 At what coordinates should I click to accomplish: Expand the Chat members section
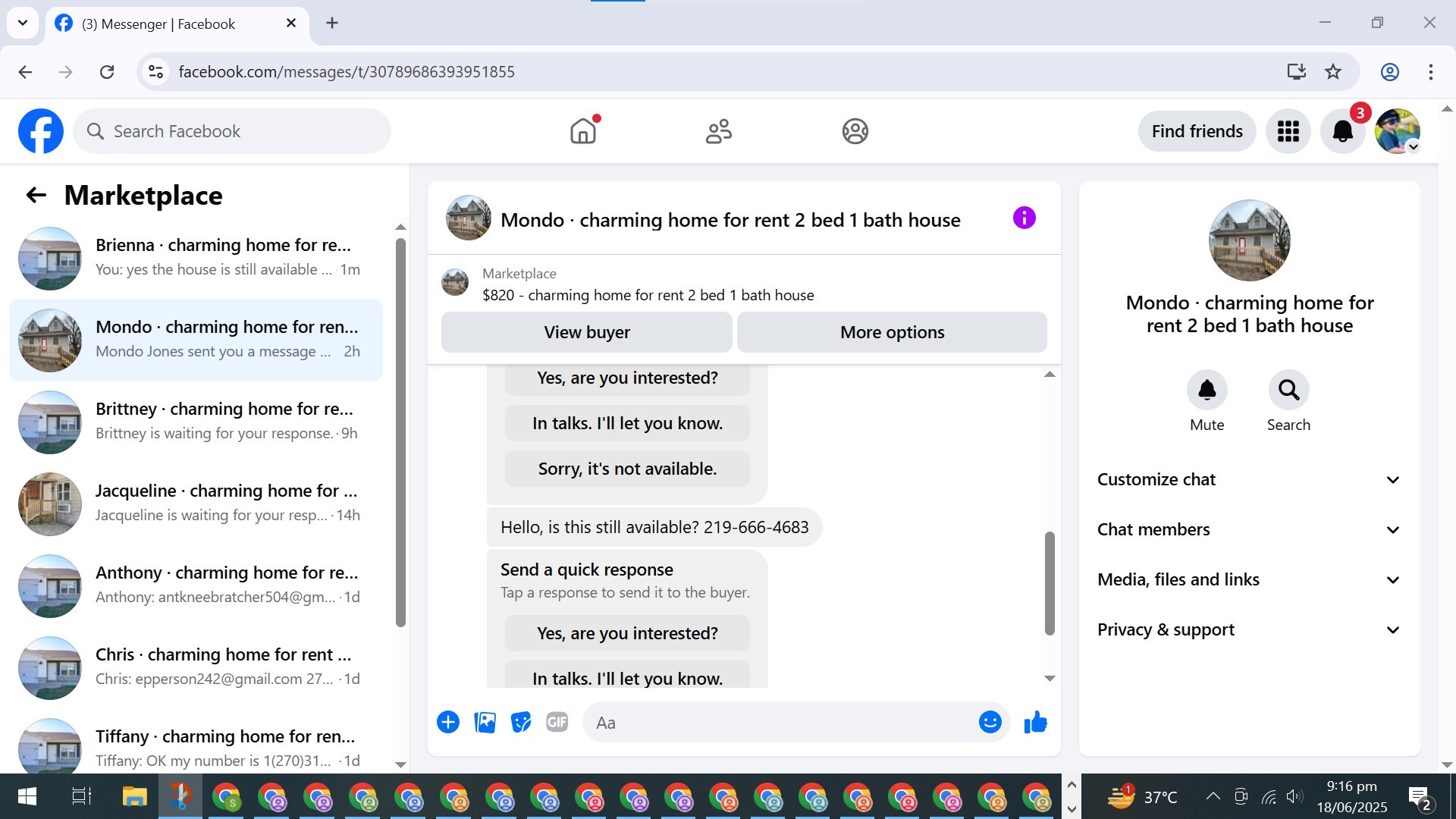coord(1248,530)
